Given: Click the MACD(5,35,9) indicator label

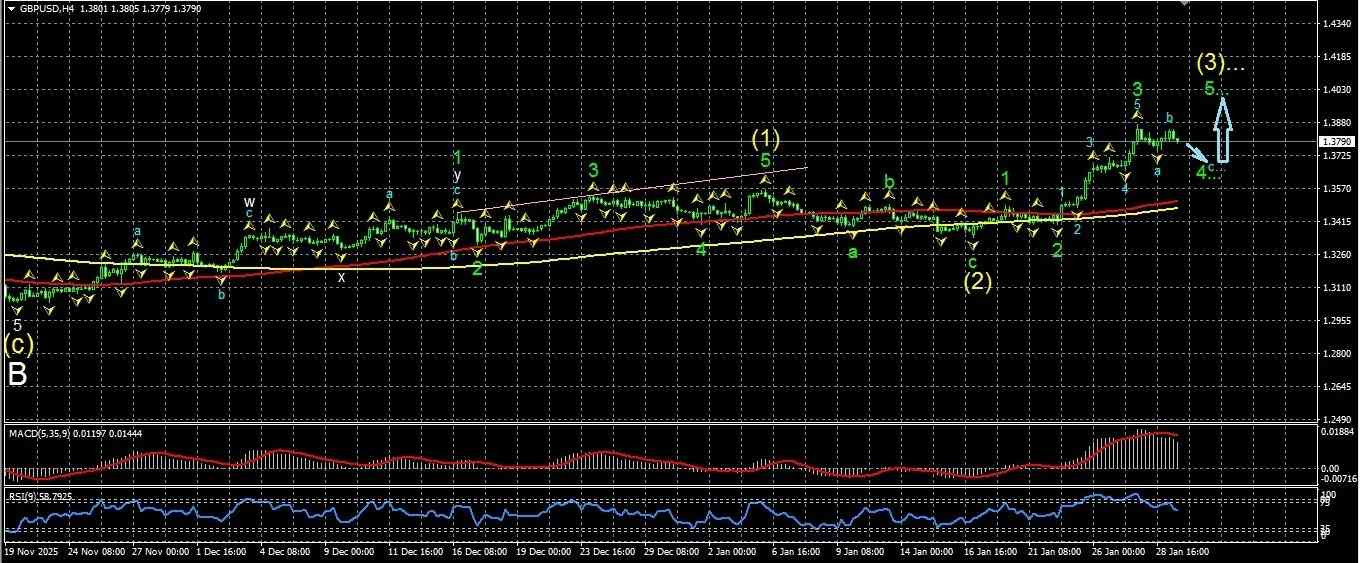Looking at the screenshot, I should (39, 431).
